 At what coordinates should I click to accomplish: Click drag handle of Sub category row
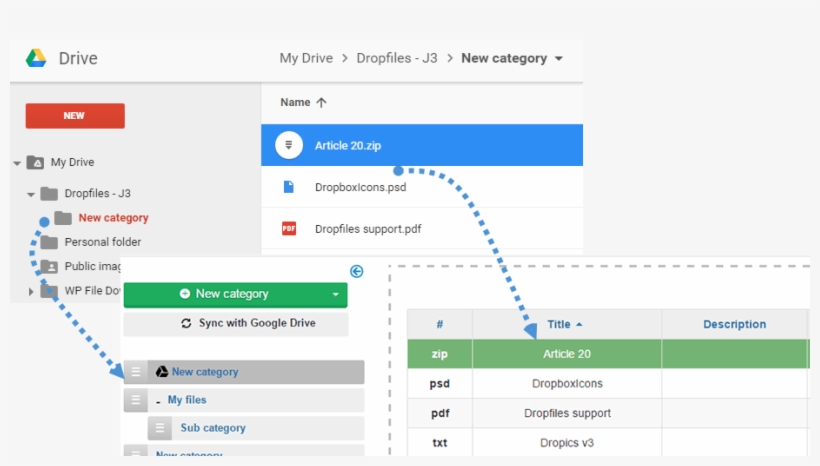click(x=160, y=428)
